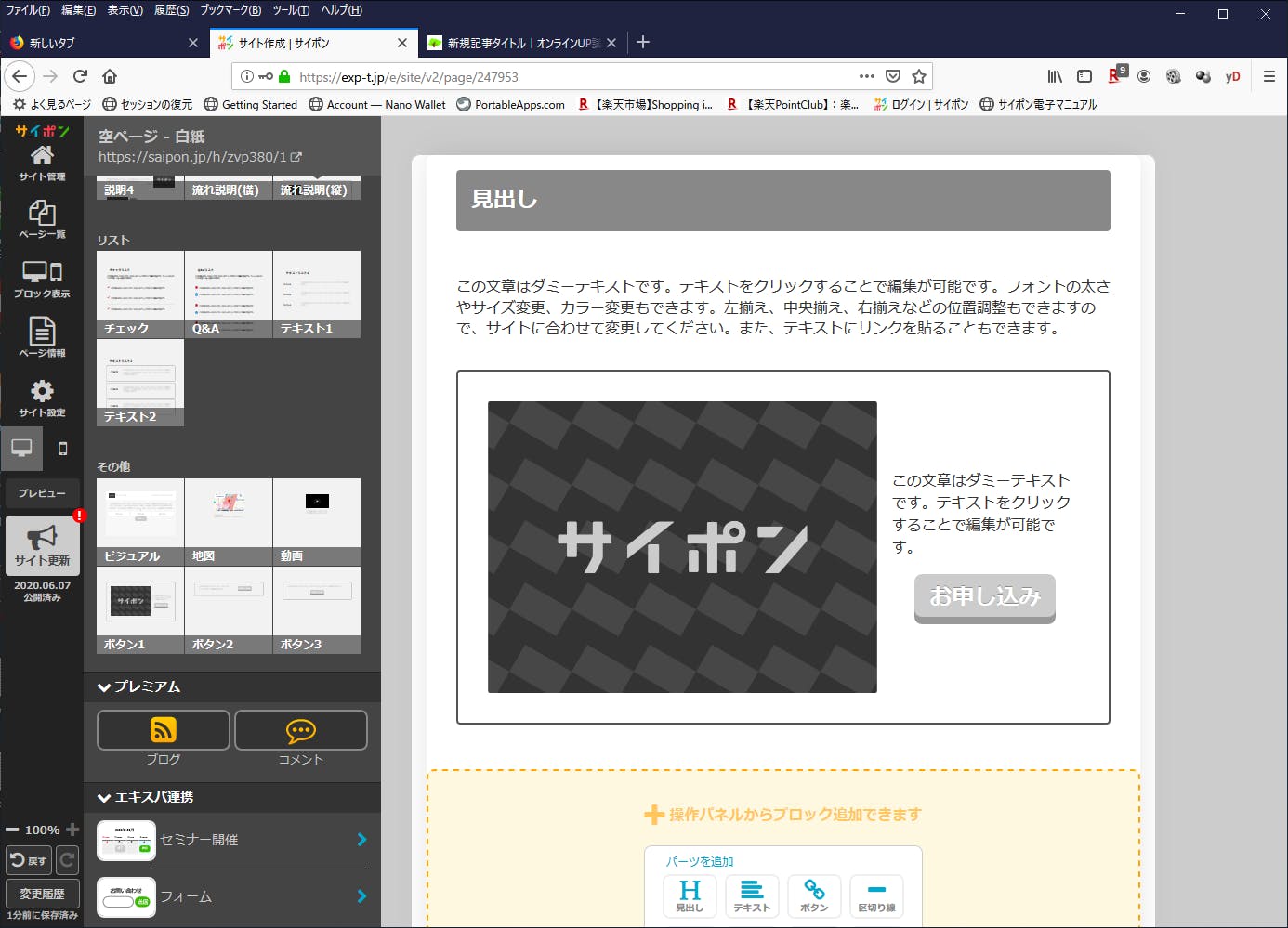Open フォーム row arrow
Image resolution: width=1288 pixels, height=928 pixels.
tap(361, 896)
